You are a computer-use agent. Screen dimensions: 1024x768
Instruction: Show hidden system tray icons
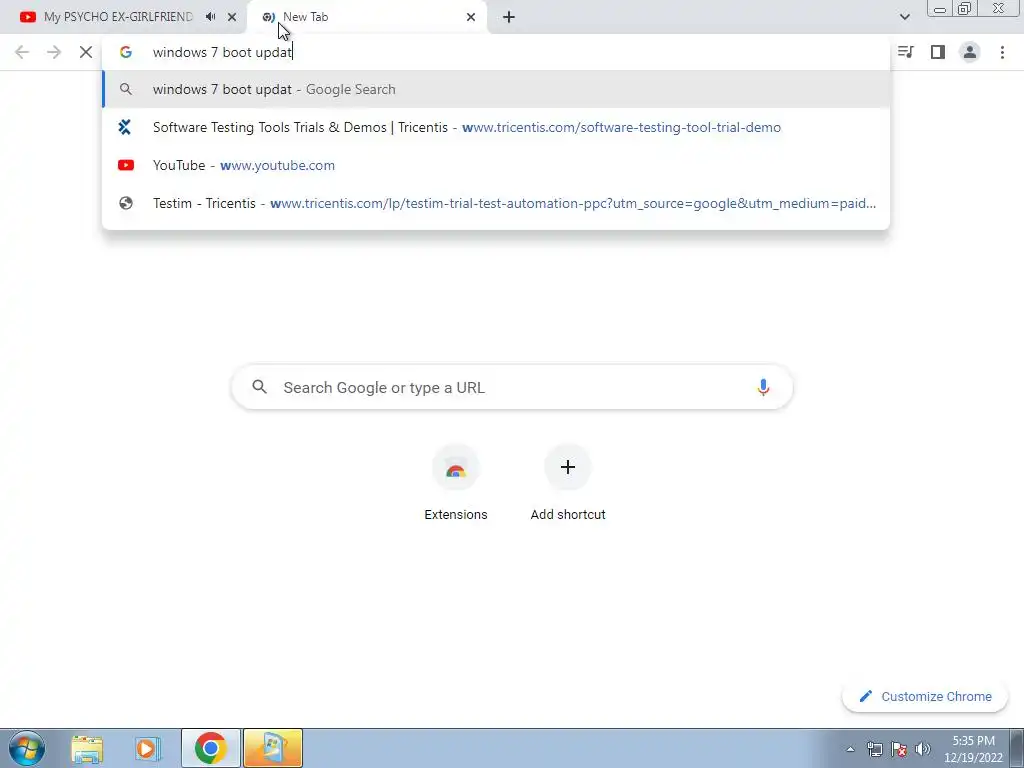[x=850, y=749]
